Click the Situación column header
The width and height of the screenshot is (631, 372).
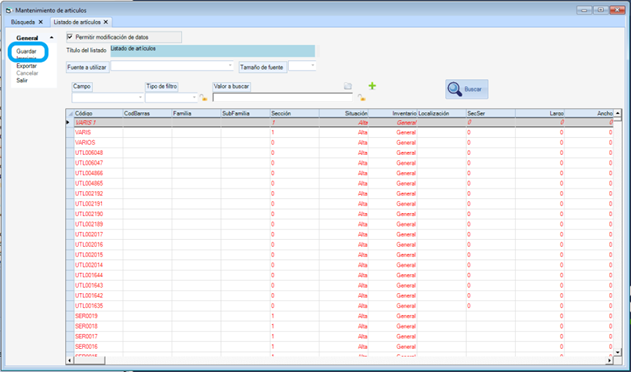click(344, 114)
